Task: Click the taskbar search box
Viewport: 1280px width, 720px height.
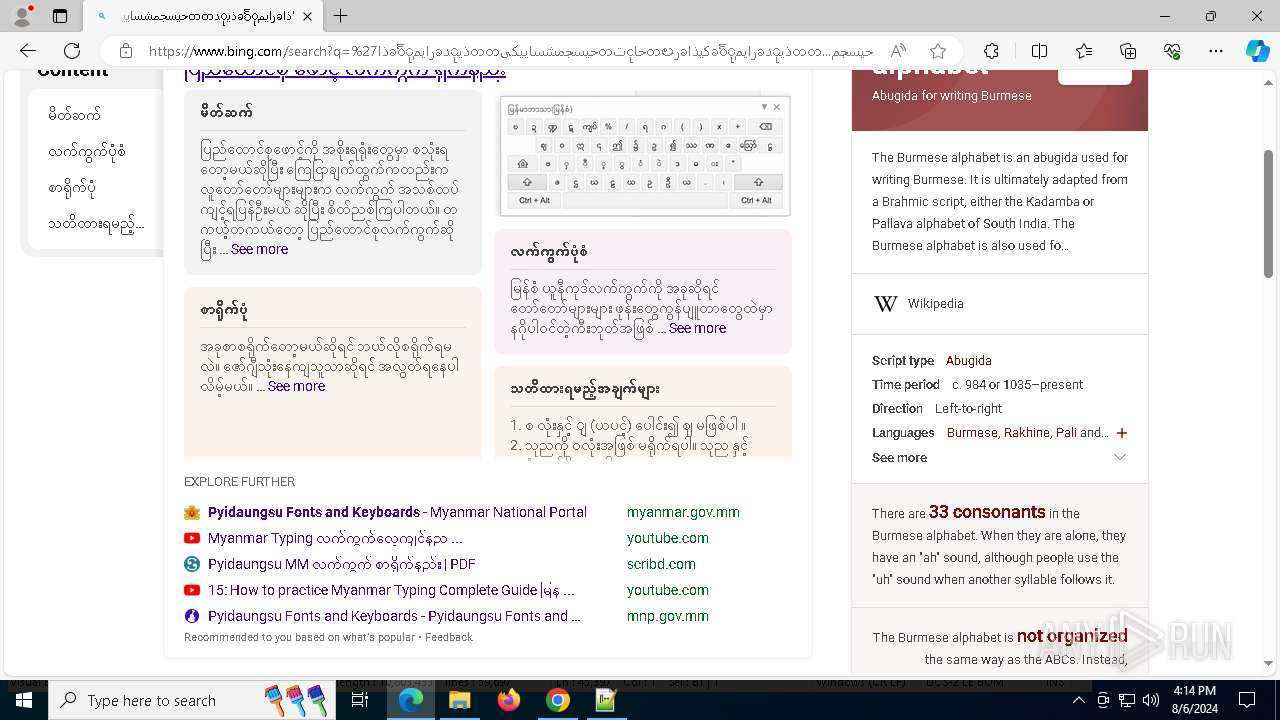Action: coord(190,700)
